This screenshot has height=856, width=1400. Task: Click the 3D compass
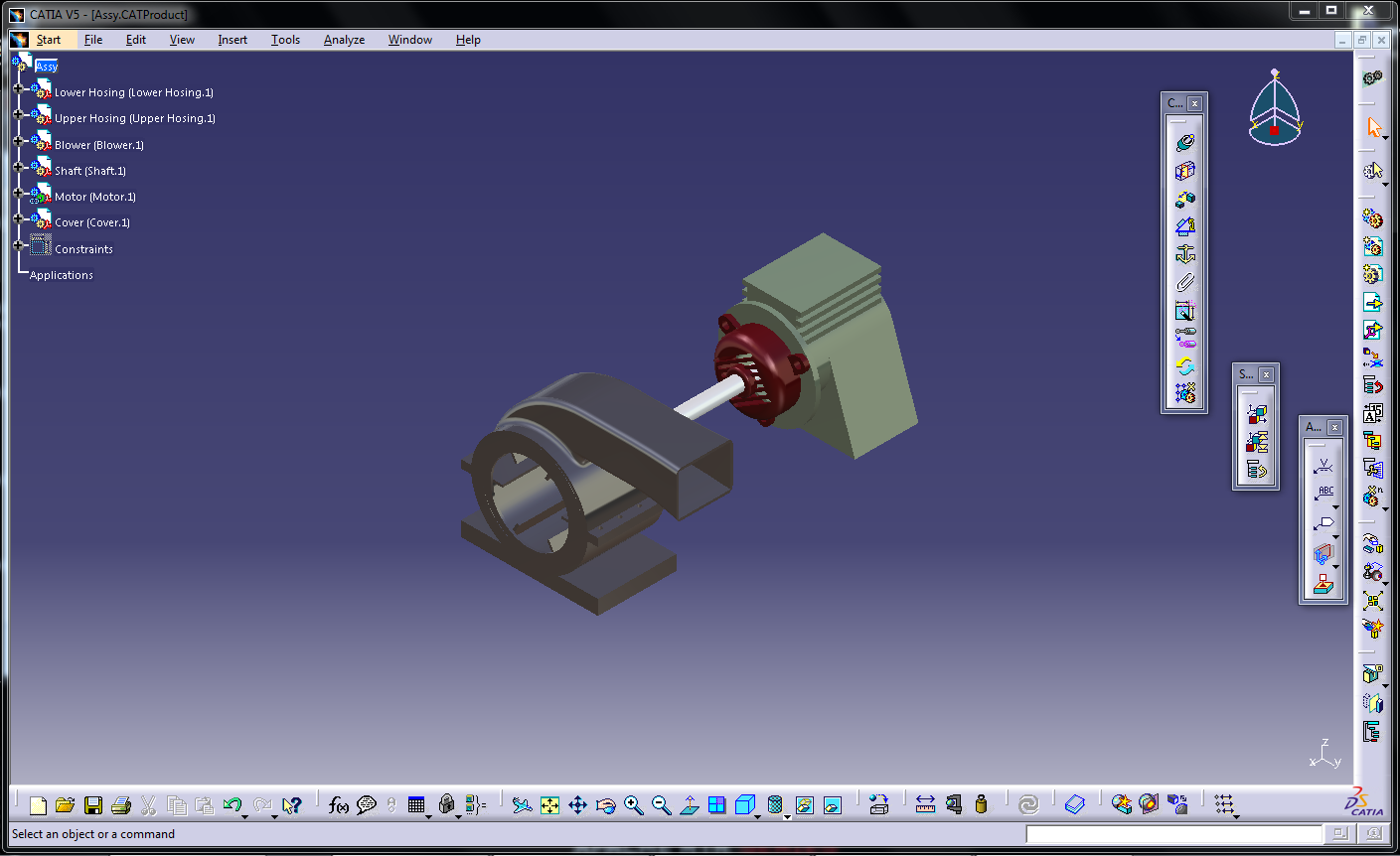pyautogui.click(x=1275, y=108)
